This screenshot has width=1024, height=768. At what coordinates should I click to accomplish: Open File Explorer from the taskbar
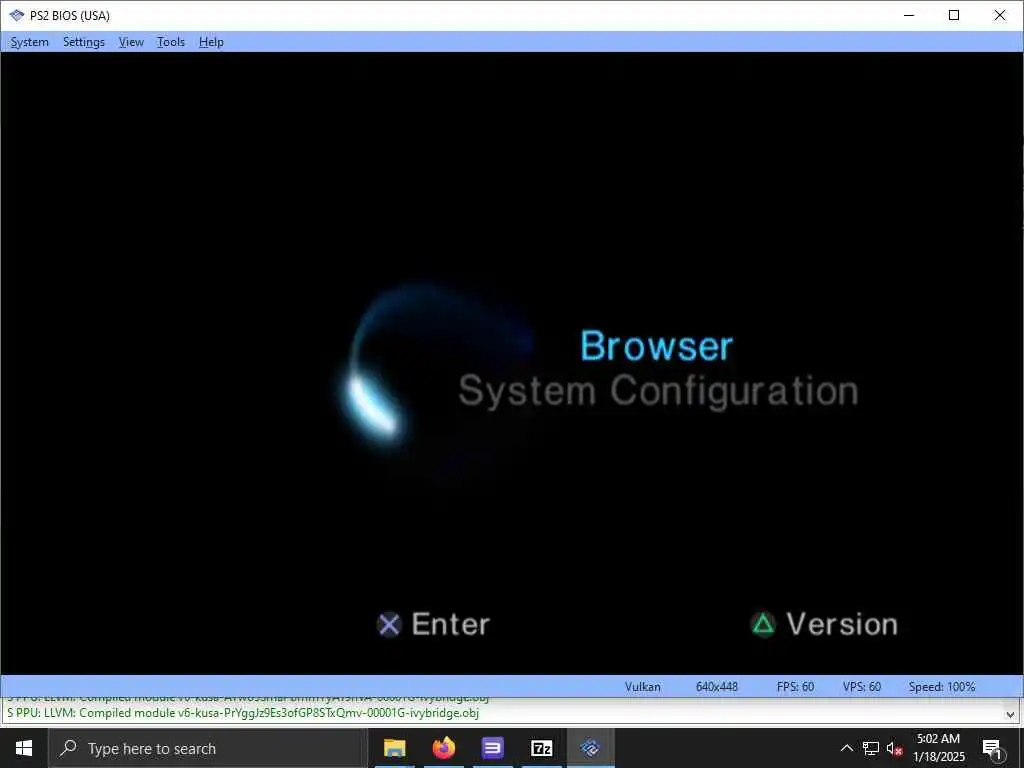tap(394, 748)
